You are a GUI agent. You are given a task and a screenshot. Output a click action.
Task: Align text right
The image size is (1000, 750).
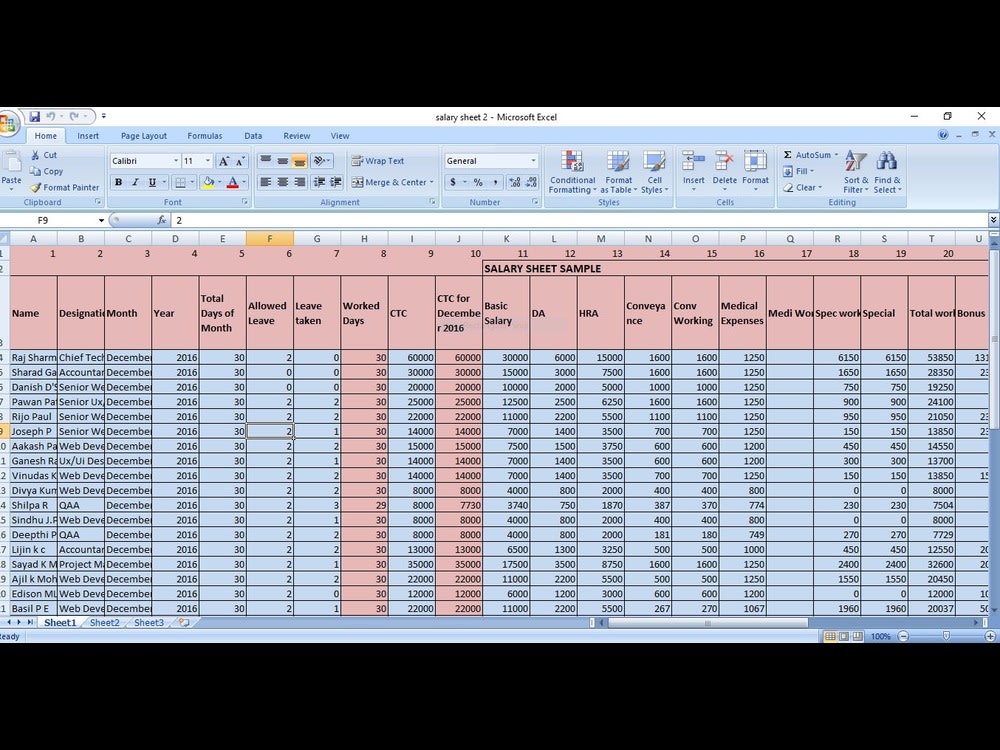coord(299,182)
